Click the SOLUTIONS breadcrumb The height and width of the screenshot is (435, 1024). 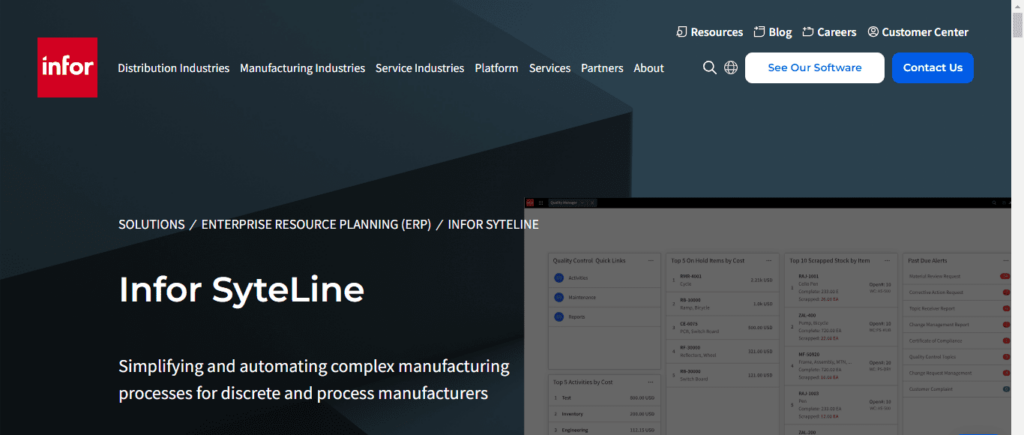(152, 225)
